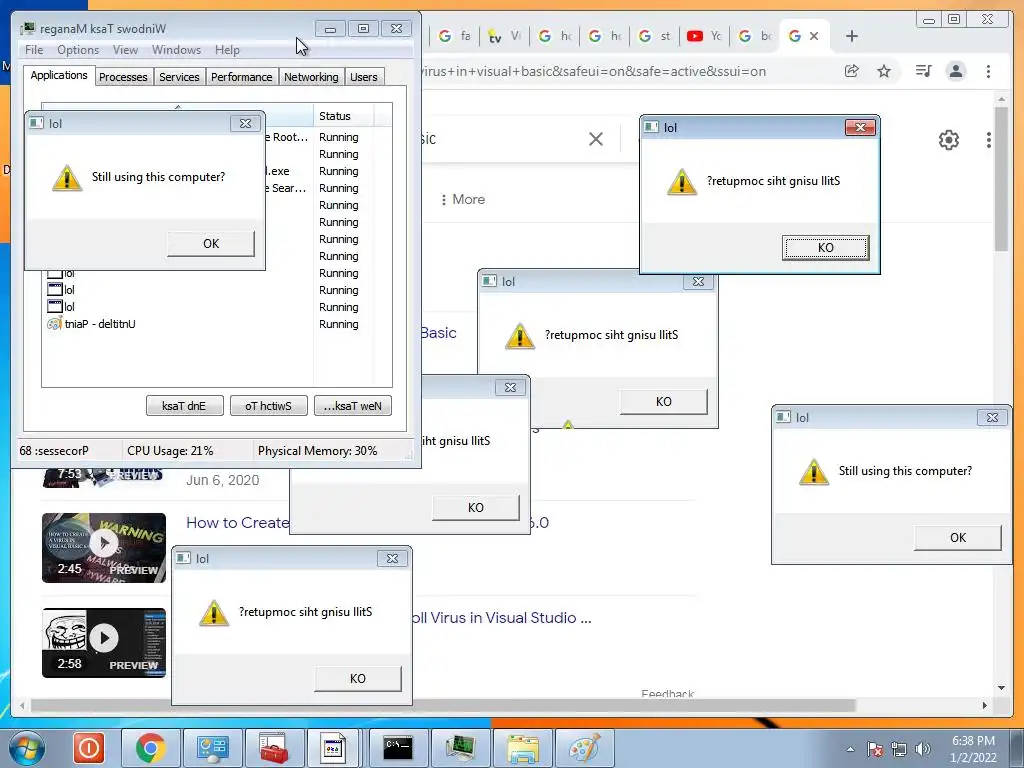
Task: Open Task Manager's Options menu
Action: (x=78, y=50)
